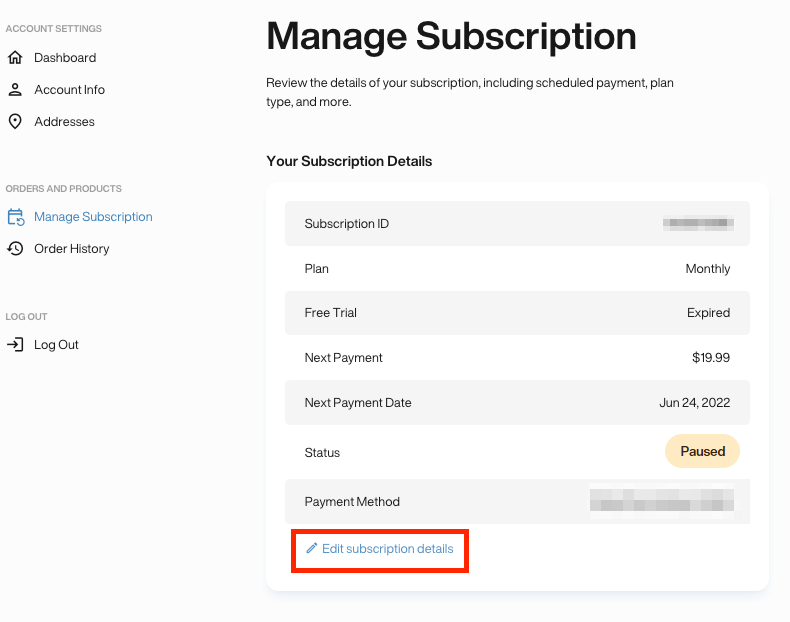
Task: Click the pencil icon beside Edit subscription details
Action: coord(312,548)
